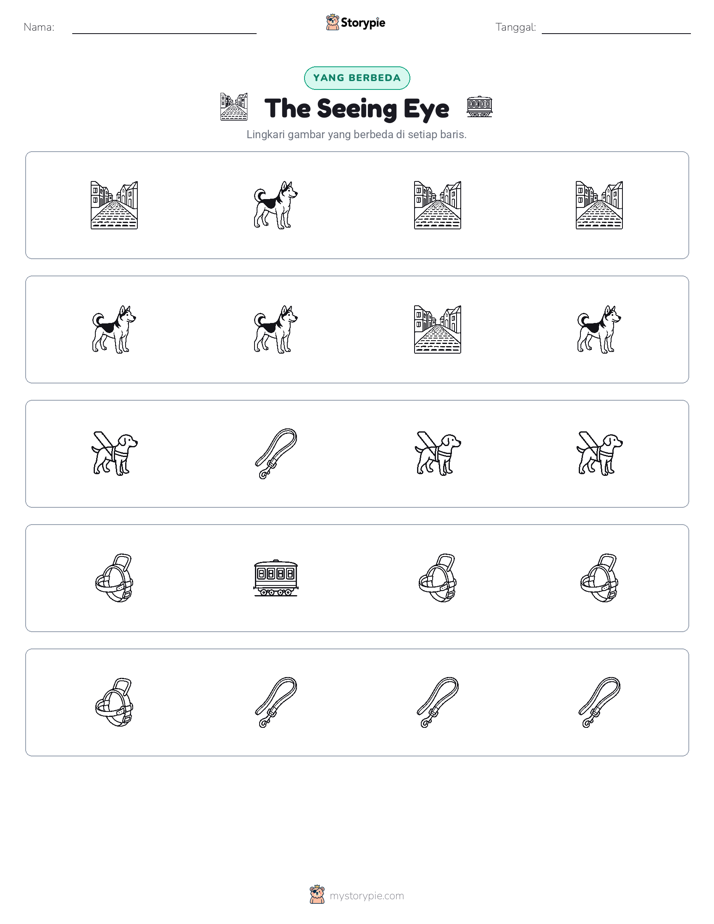Choose the train car in row four
Image resolution: width=714 pixels, height=924 pixels.
pyautogui.click(x=276, y=578)
